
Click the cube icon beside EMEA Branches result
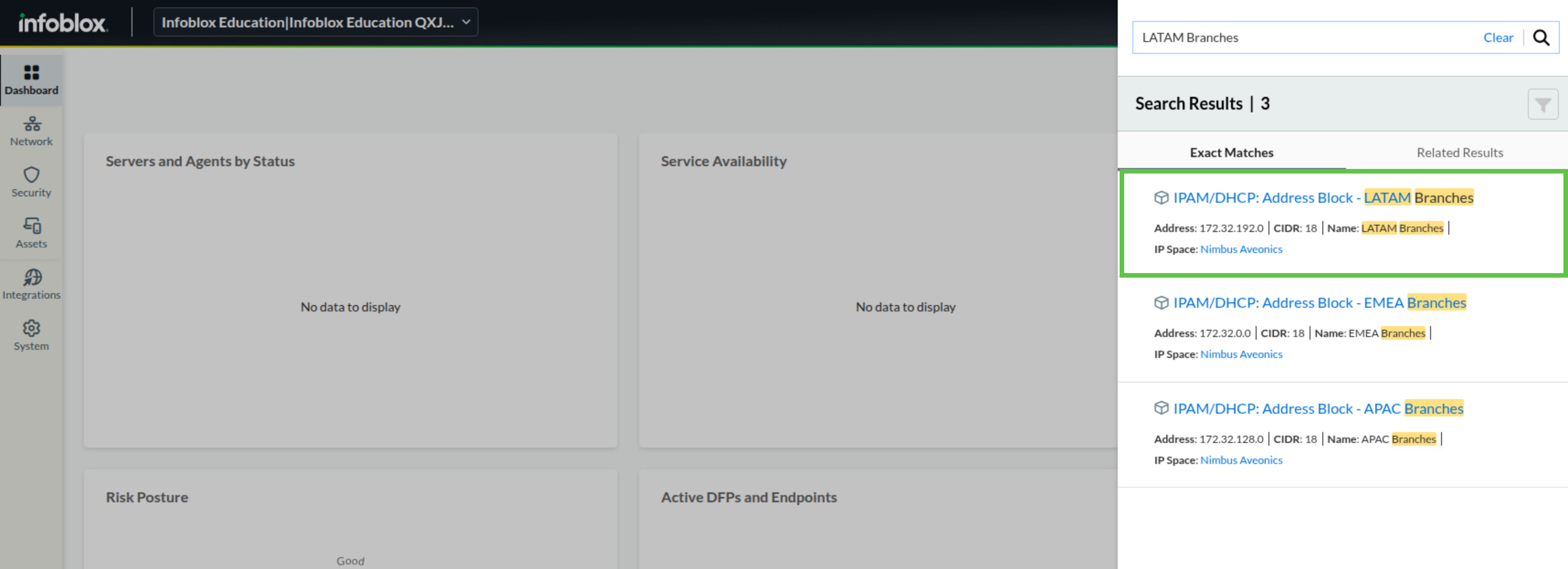pyautogui.click(x=1161, y=303)
